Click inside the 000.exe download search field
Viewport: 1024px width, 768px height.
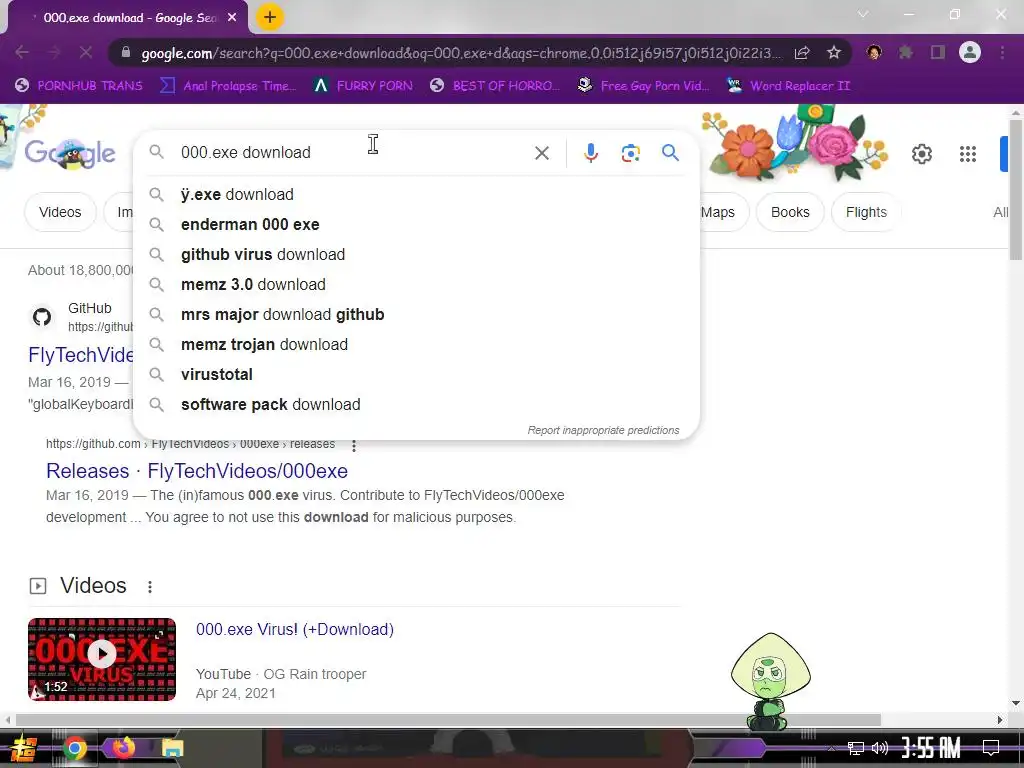353,153
